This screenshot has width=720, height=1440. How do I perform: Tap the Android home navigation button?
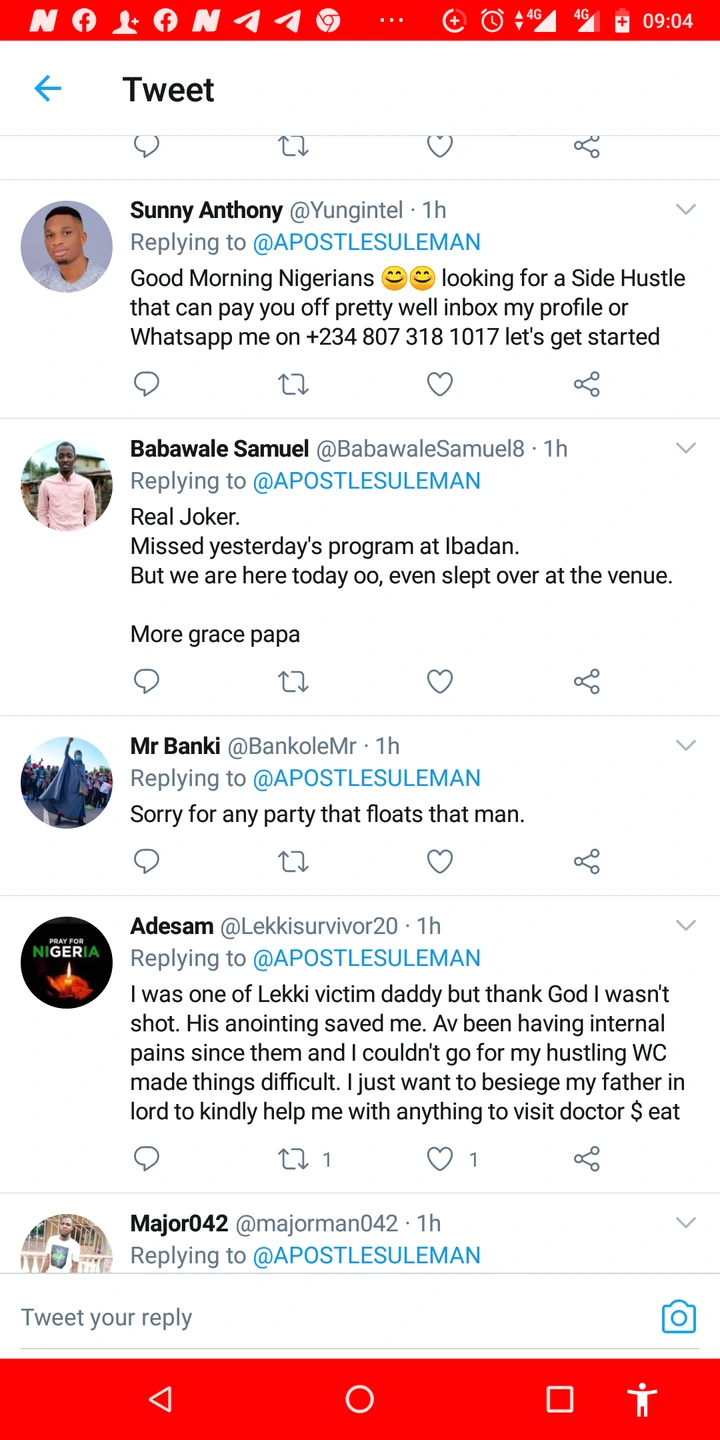[x=360, y=1399]
